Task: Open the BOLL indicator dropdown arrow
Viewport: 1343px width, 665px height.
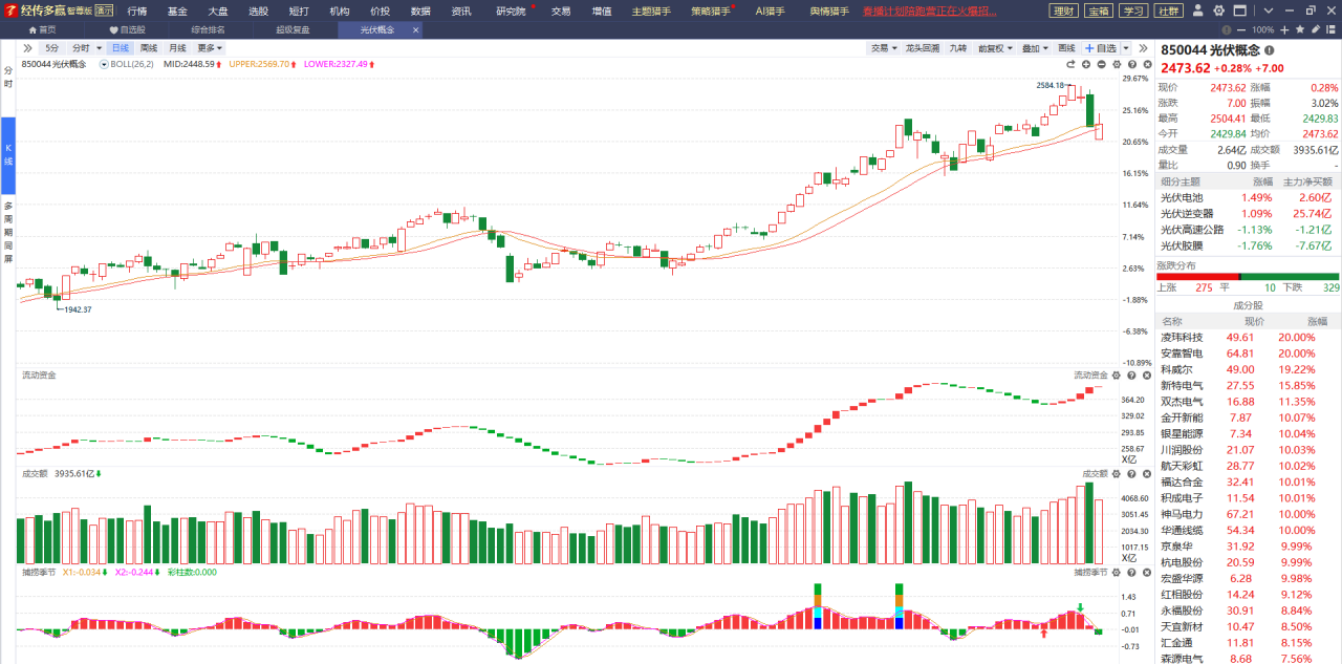Action: point(104,64)
